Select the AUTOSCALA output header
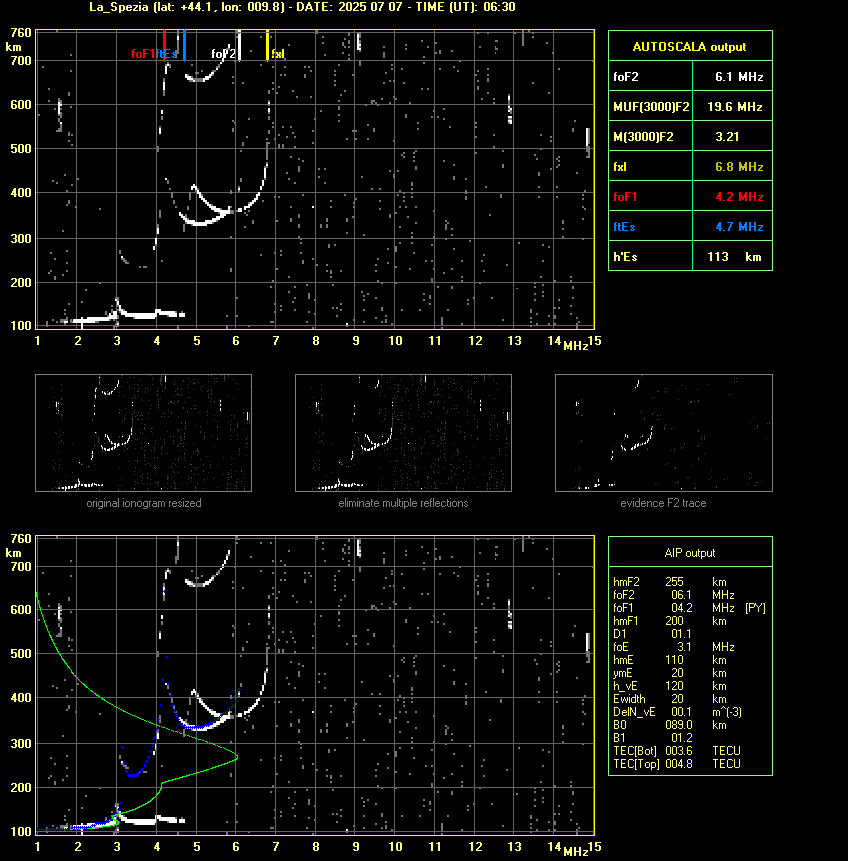The height and width of the screenshot is (861, 848). pos(690,46)
